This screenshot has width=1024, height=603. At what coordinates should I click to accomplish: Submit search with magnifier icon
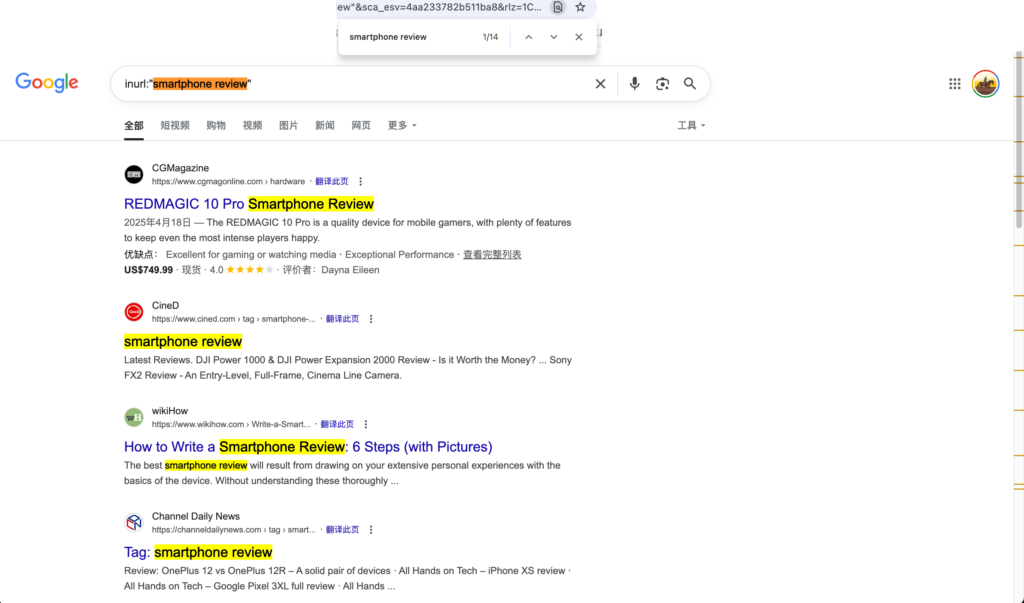pos(690,84)
